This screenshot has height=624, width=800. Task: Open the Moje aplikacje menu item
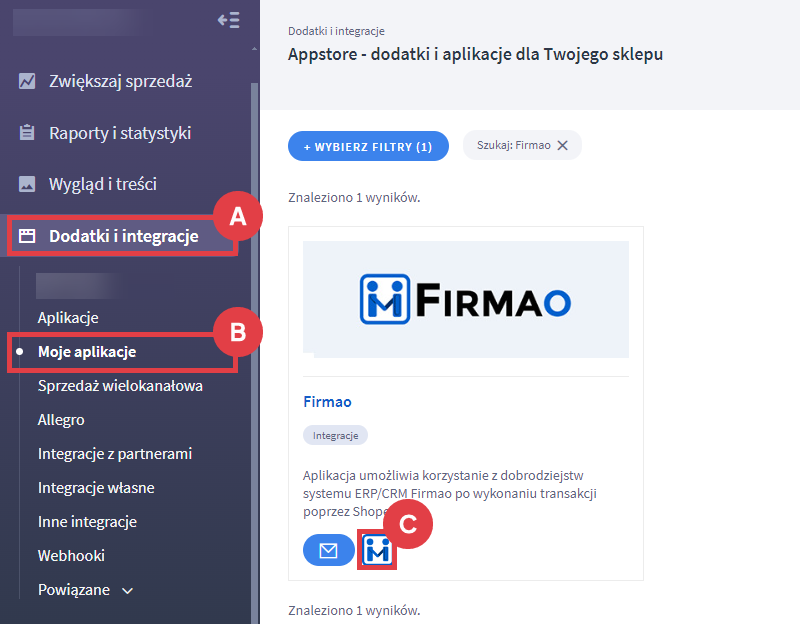coord(87,352)
